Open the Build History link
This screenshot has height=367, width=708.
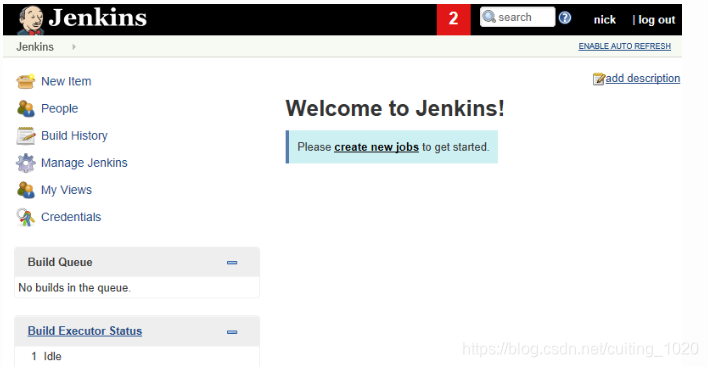coord(74,135)
